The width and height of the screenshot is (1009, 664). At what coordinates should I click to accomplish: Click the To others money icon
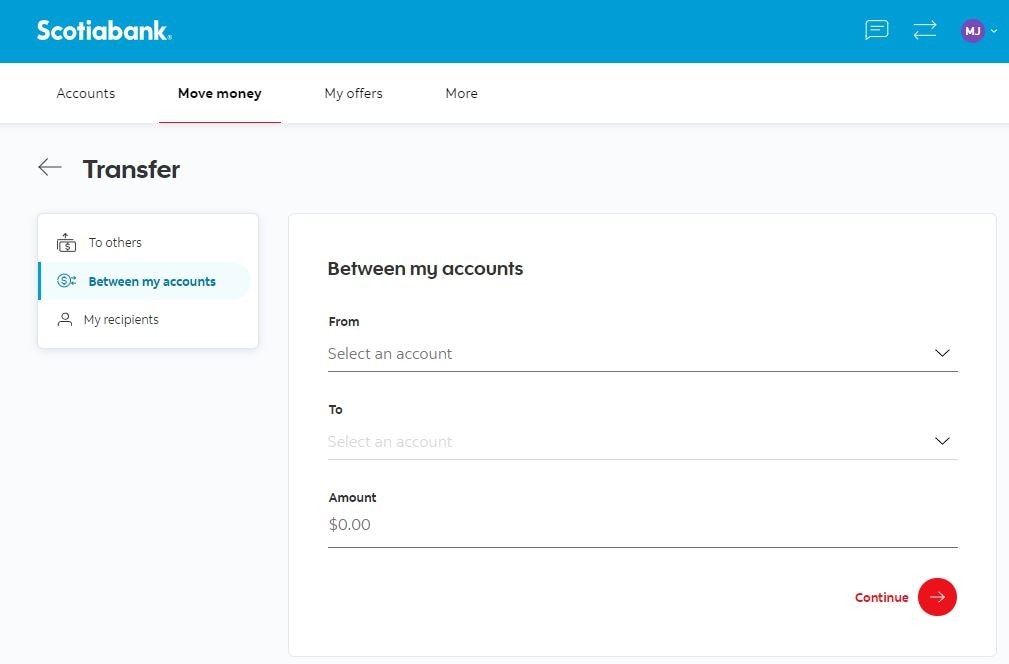66,243
